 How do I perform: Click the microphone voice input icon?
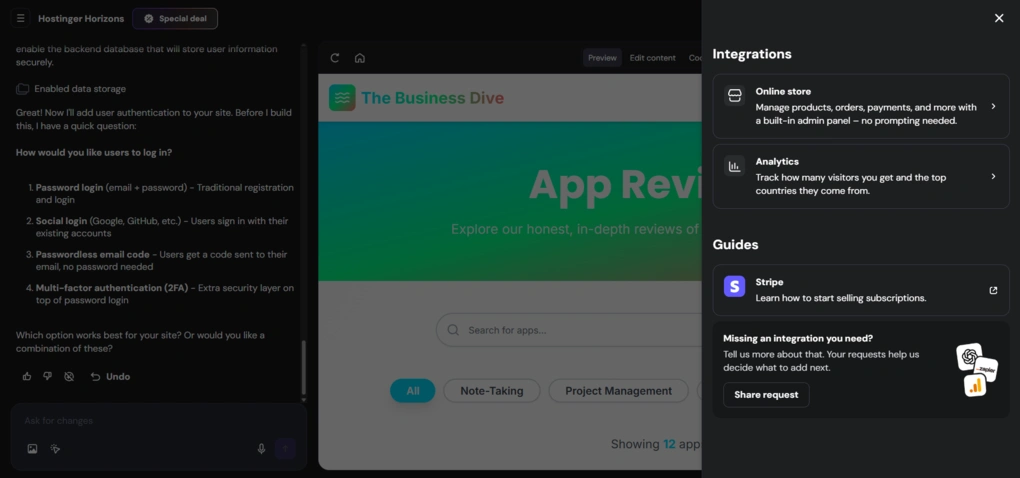pyautogui.click(x=262, y=449)
